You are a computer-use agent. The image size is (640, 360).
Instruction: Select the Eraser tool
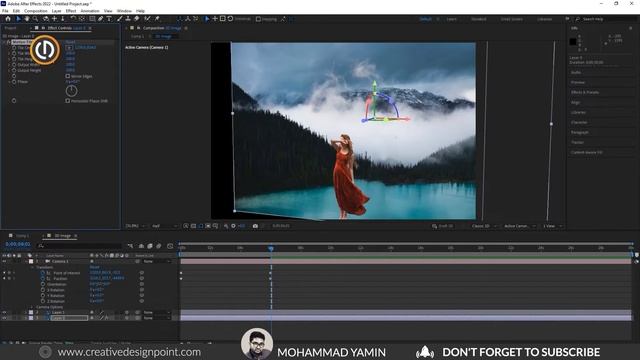[136, 19]
